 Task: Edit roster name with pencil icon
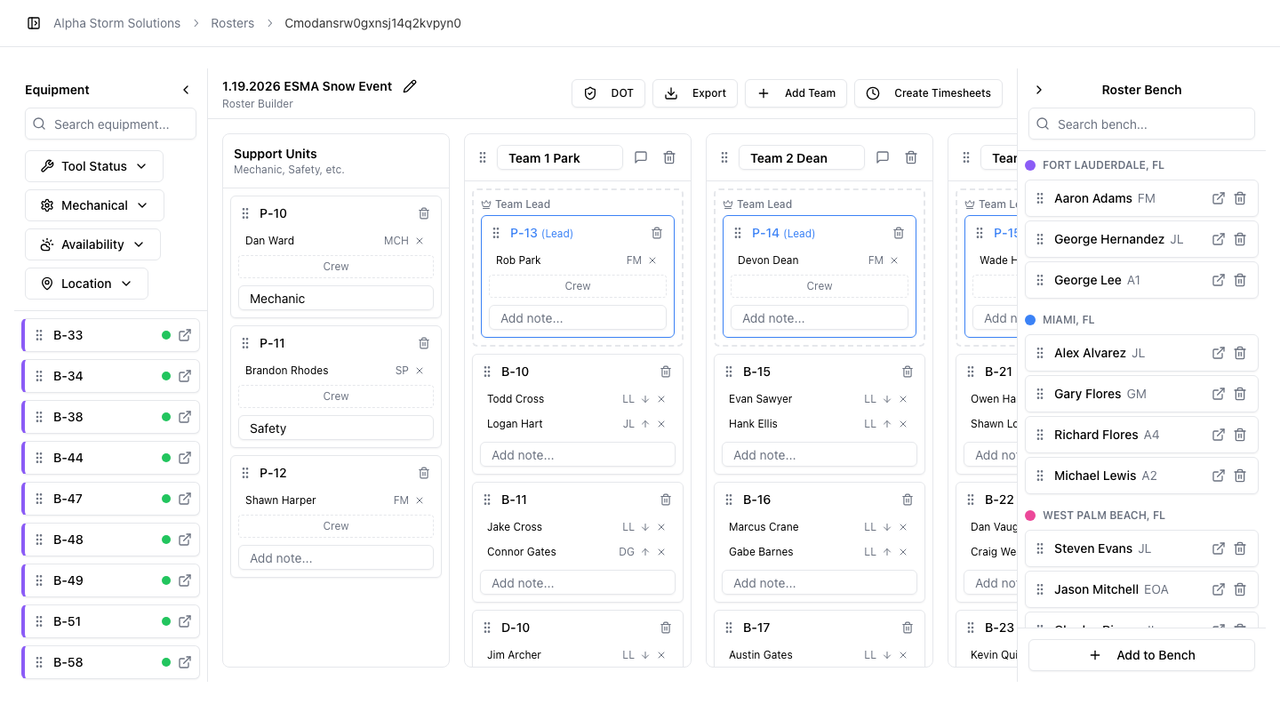pos(410,87)
